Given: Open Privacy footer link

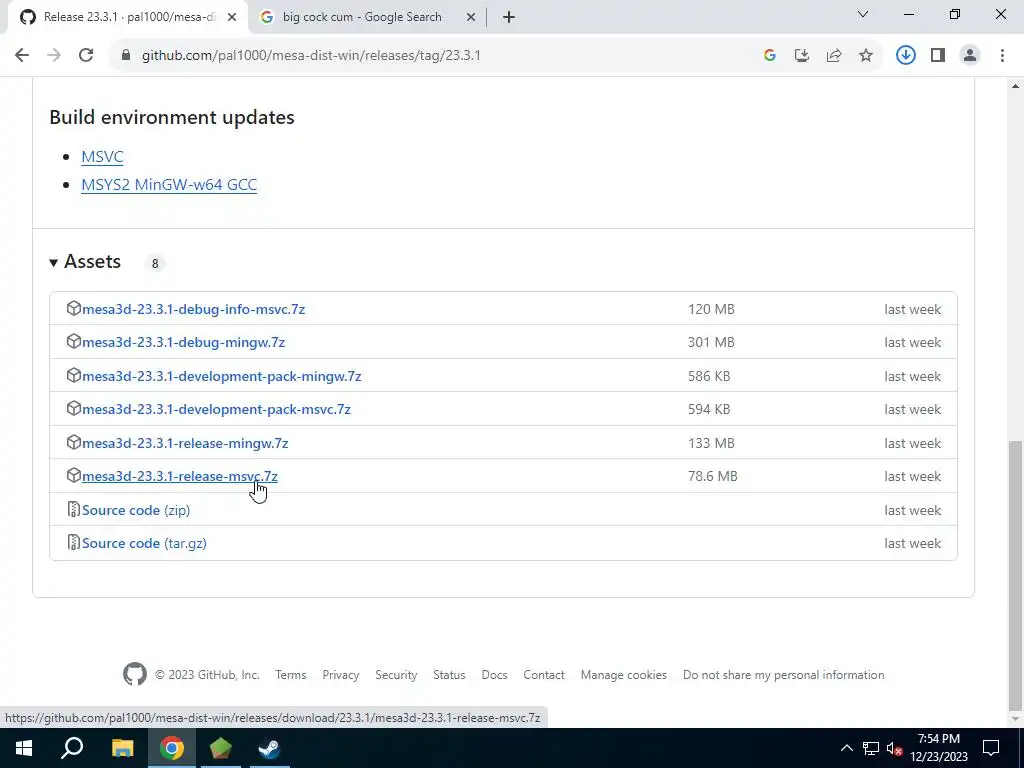Looking at the screenshot, I should [x=341, y=675].
